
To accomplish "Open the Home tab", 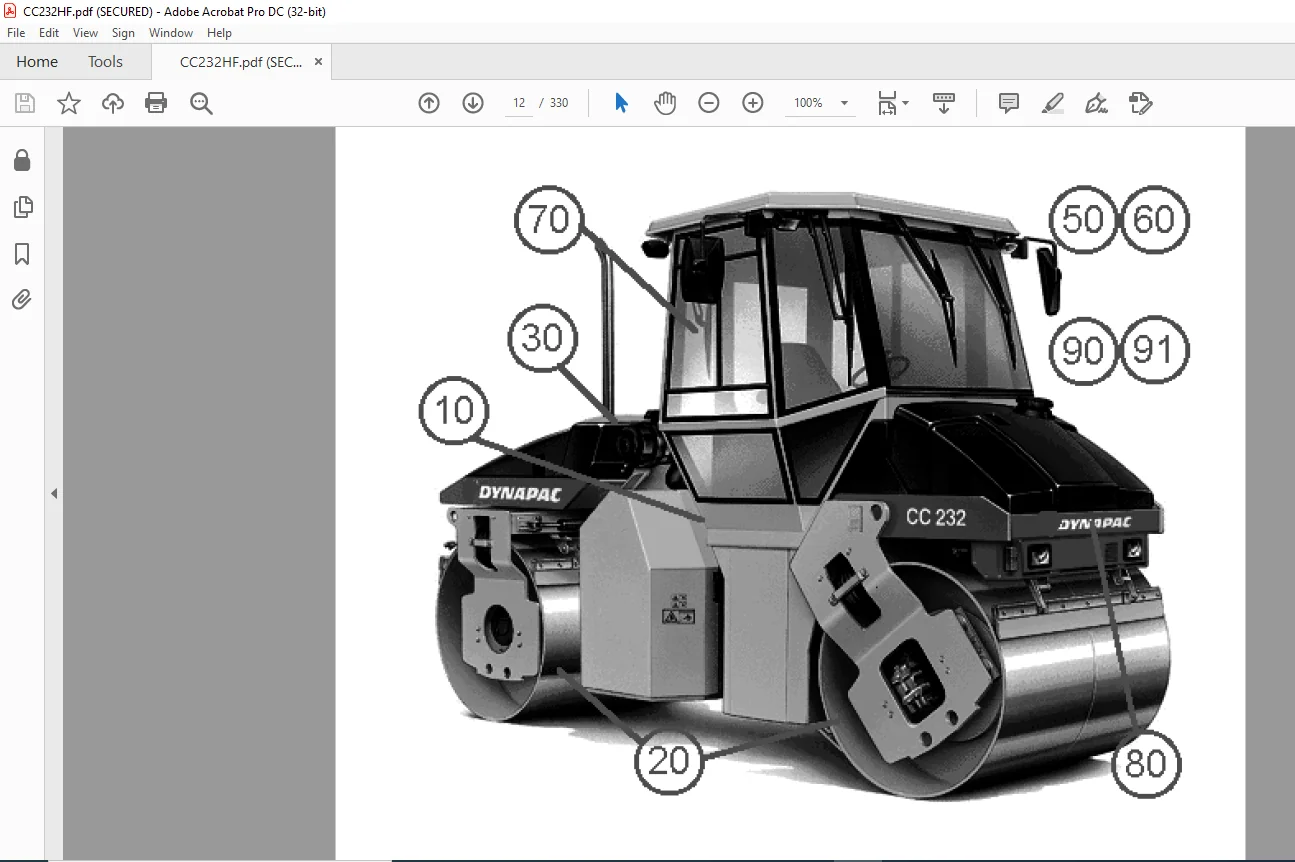I will point(37,62).
